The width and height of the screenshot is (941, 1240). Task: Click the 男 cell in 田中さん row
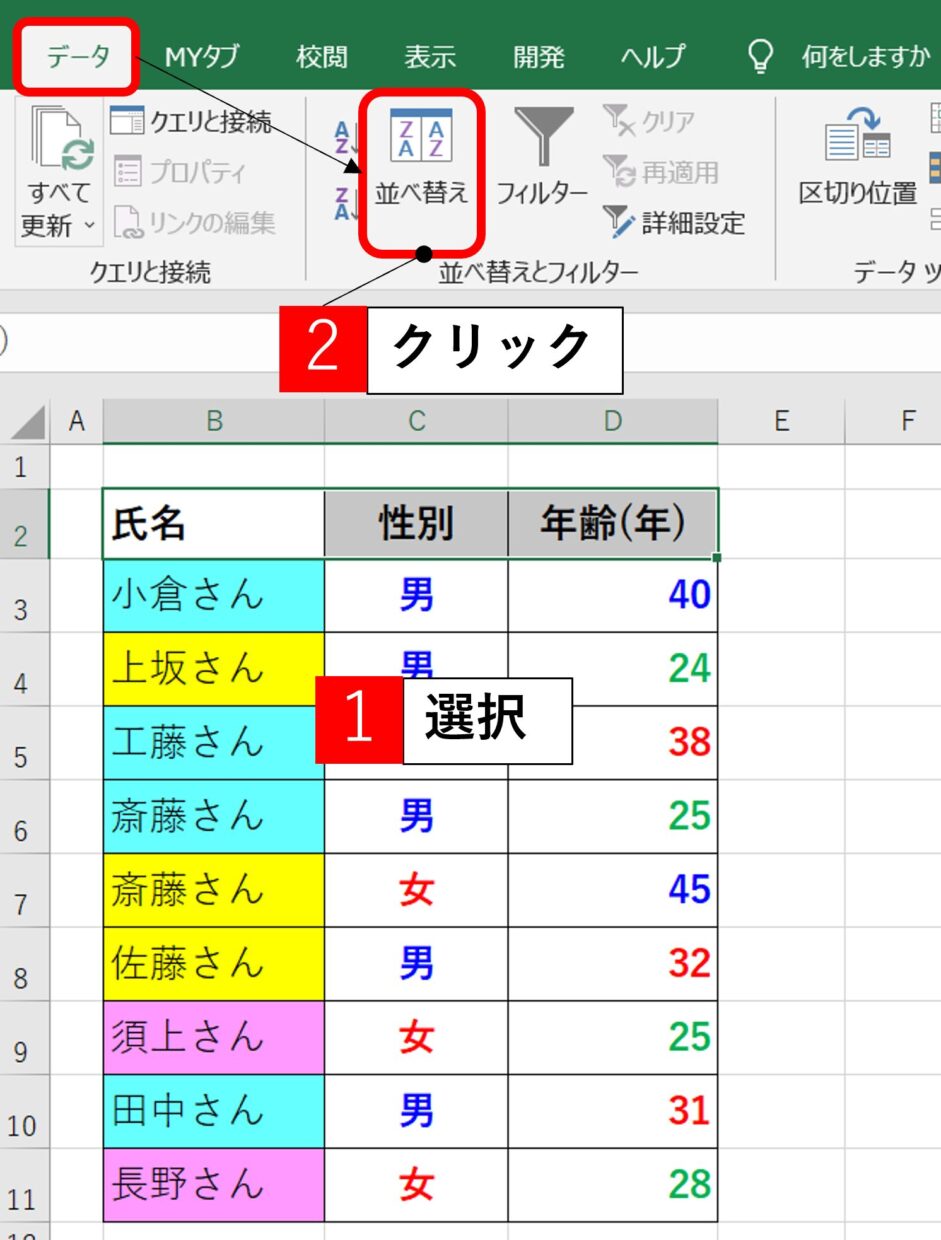tap(416, 1111)
